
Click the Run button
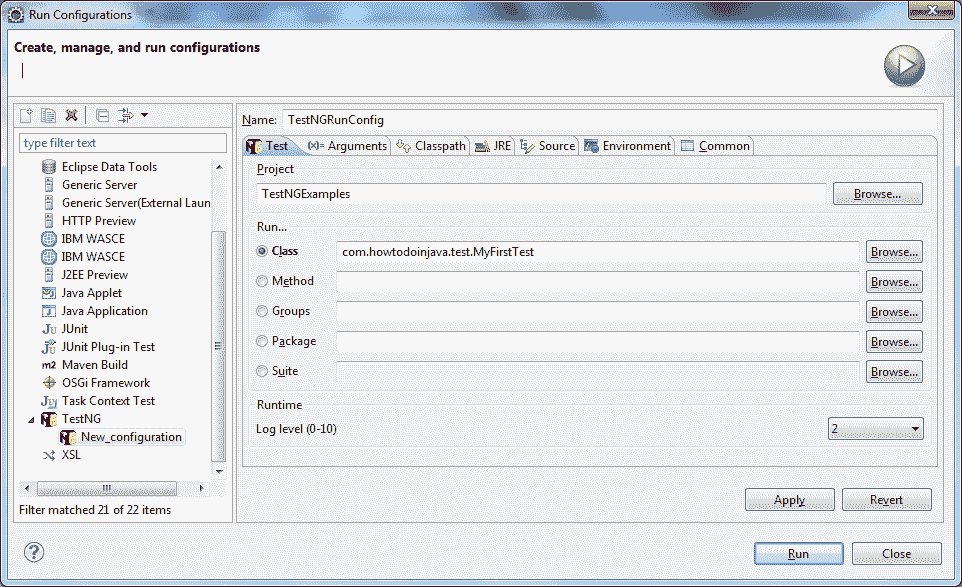click(x=798, y=554)
